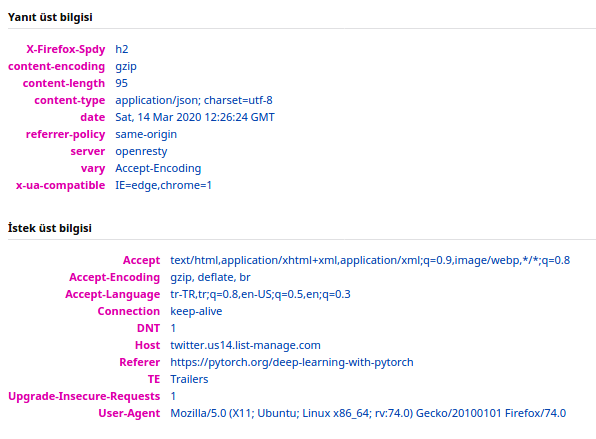Click the 'application/json; charset=utf-8' value

tap(194, 100)
